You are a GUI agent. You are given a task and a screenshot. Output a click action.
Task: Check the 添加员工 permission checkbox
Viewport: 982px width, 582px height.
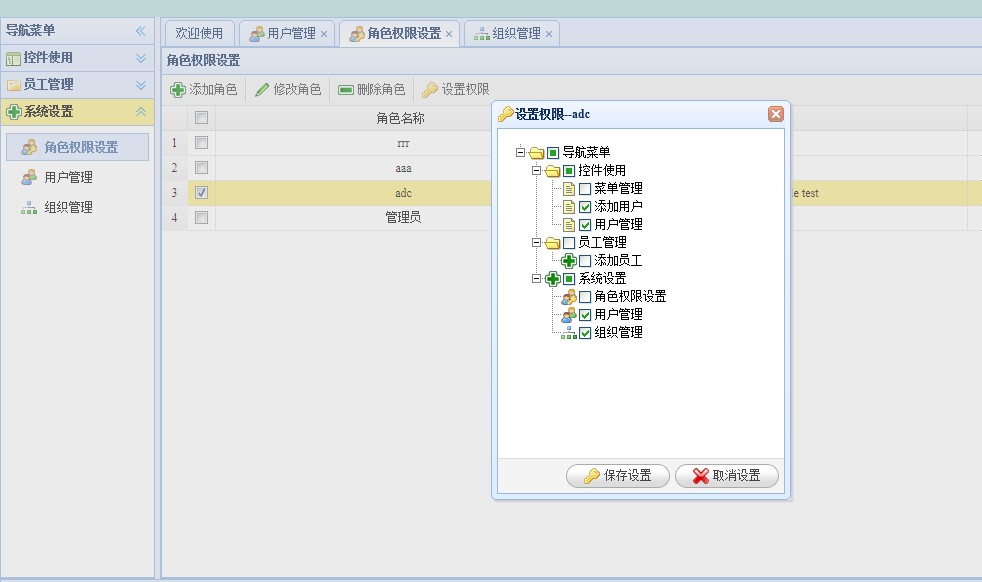tap(585, 261)
